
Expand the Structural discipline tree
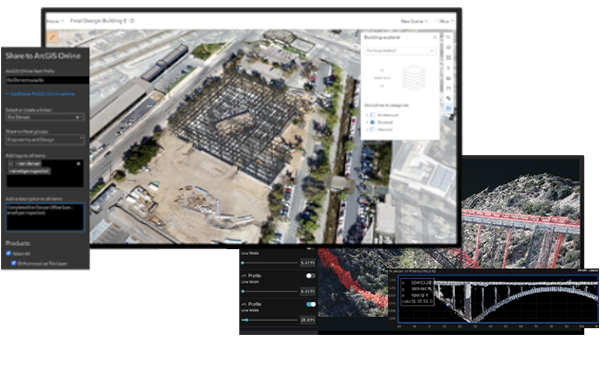coord(367,122)
